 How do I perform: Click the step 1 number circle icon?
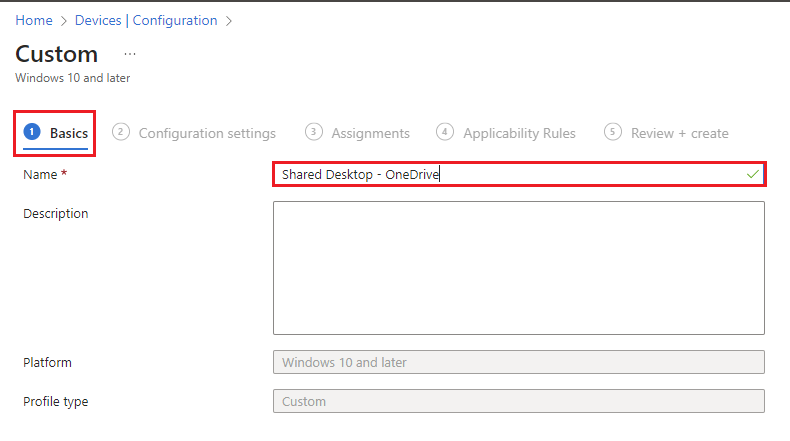[32, 132]
